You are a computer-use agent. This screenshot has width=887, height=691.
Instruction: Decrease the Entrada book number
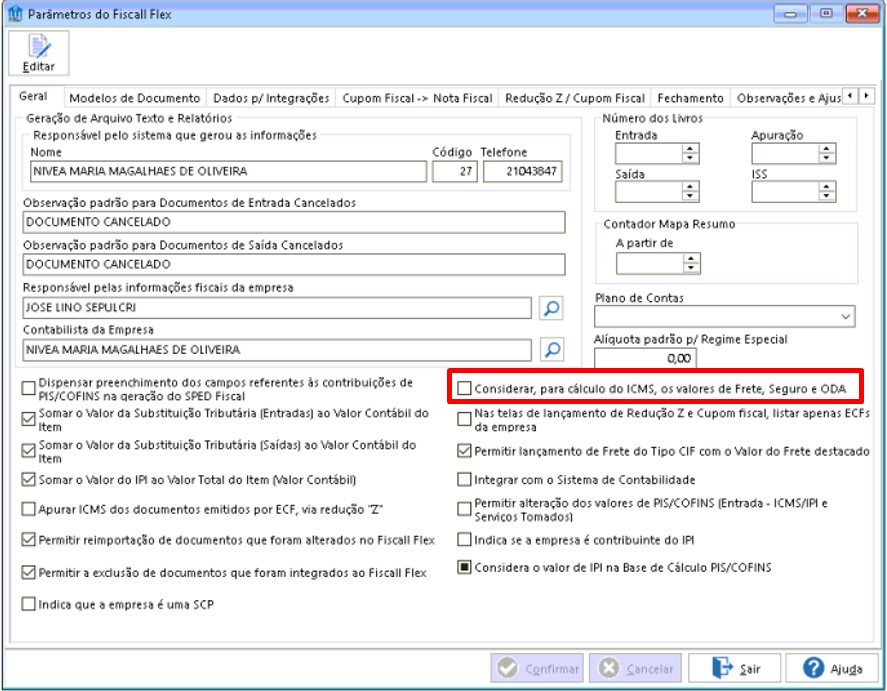pyautogui.click(x=690, y=158)
